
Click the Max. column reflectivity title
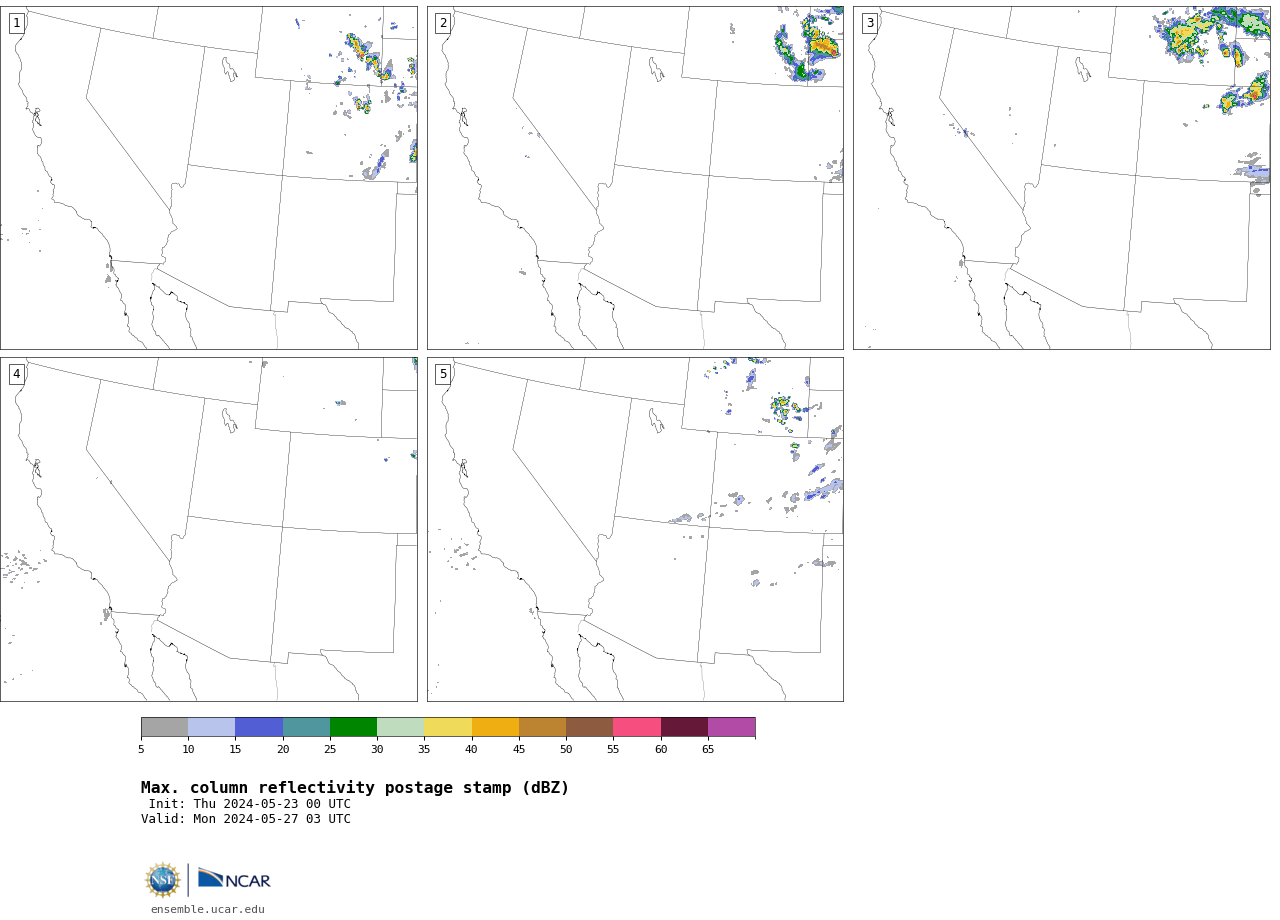[355, 788]
